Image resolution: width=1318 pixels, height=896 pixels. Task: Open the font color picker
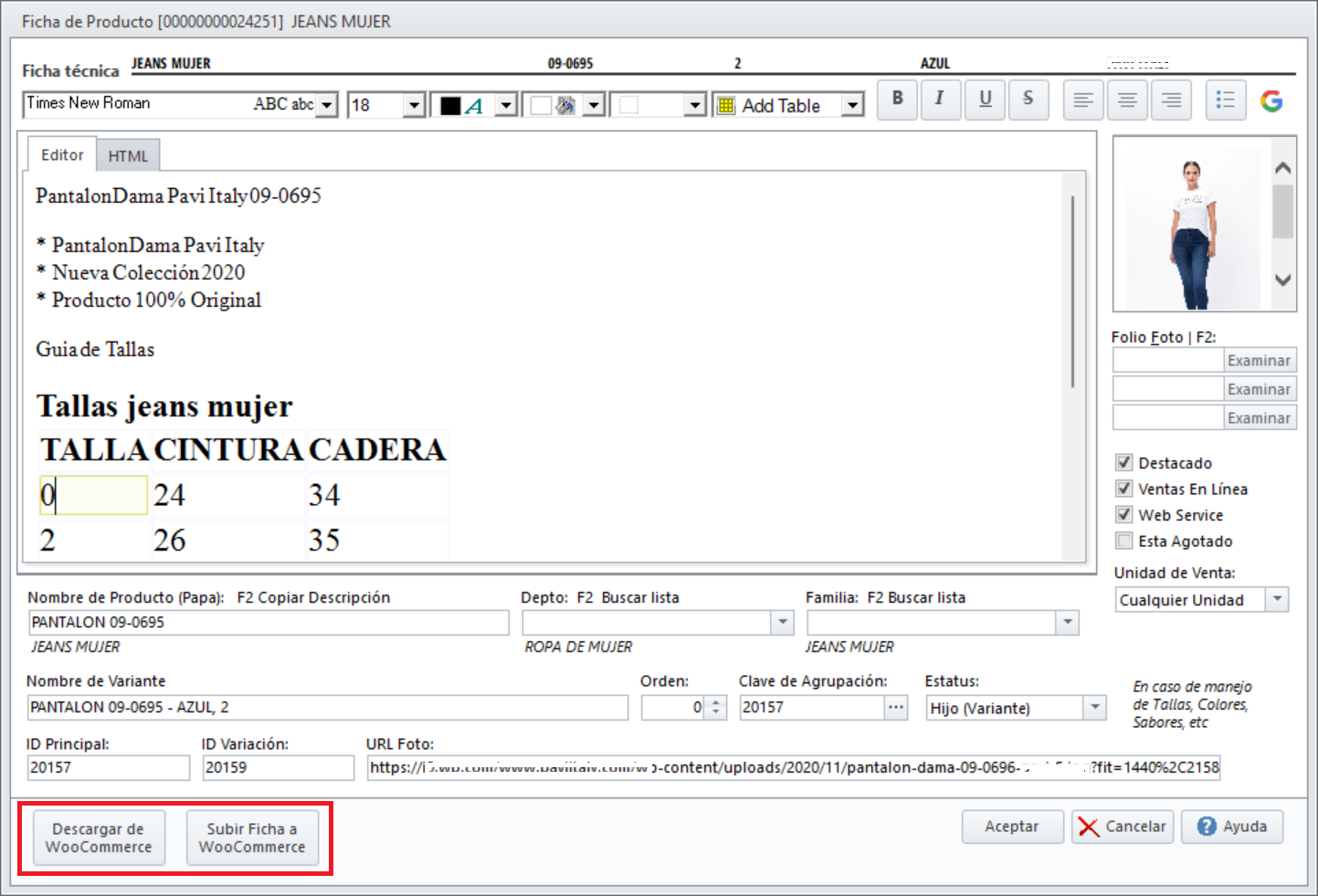tap(505, 104)
